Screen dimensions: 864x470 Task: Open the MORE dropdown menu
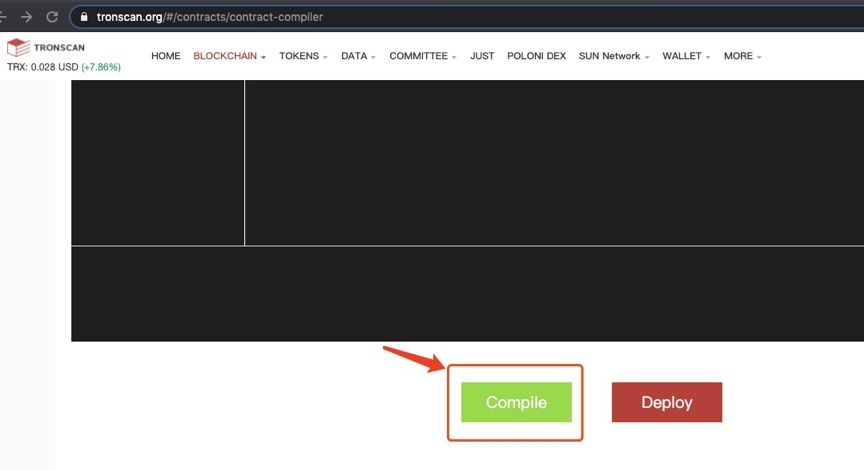pos(742,56)
